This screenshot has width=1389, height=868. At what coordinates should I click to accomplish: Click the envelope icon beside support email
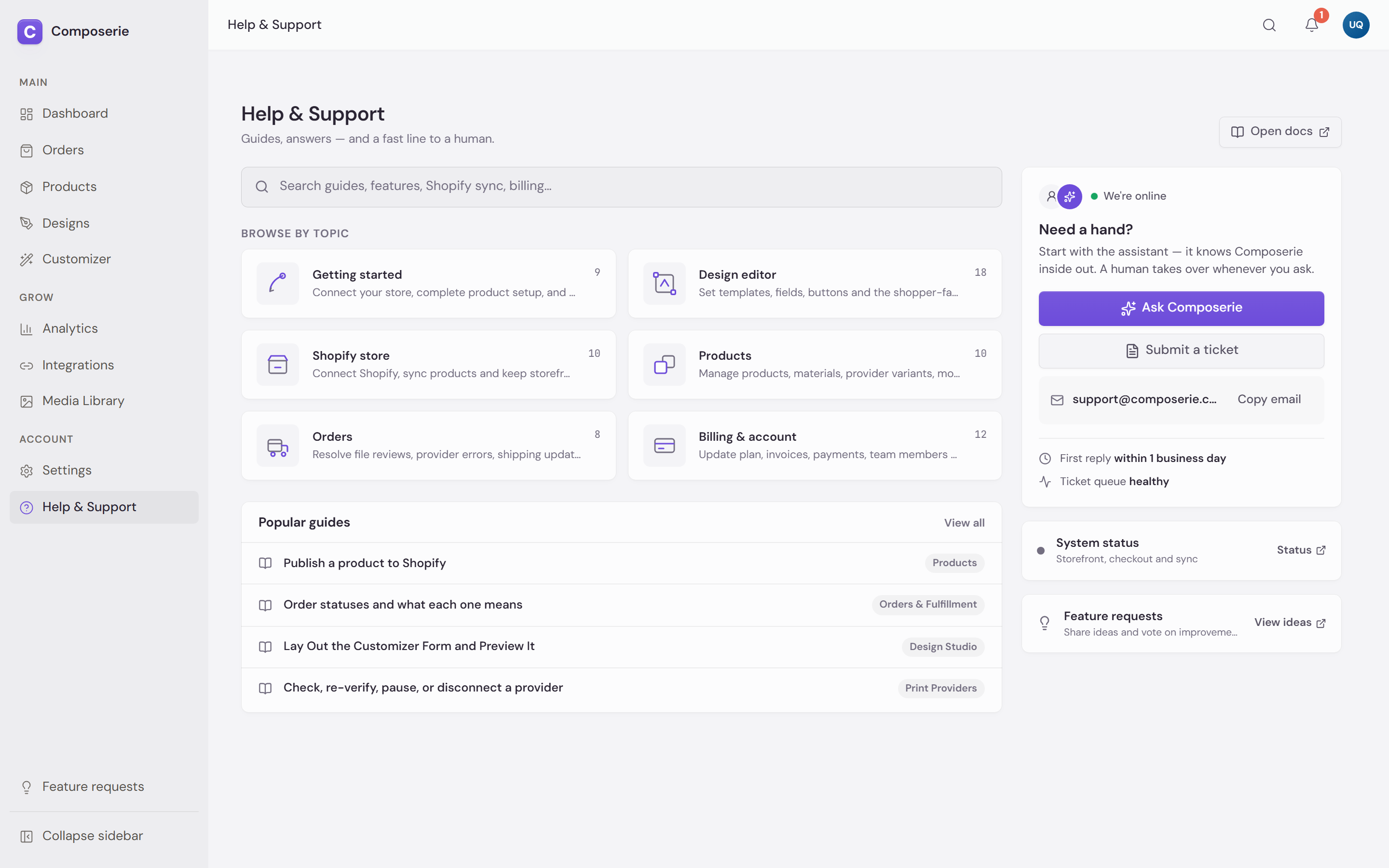(1057, 400)
